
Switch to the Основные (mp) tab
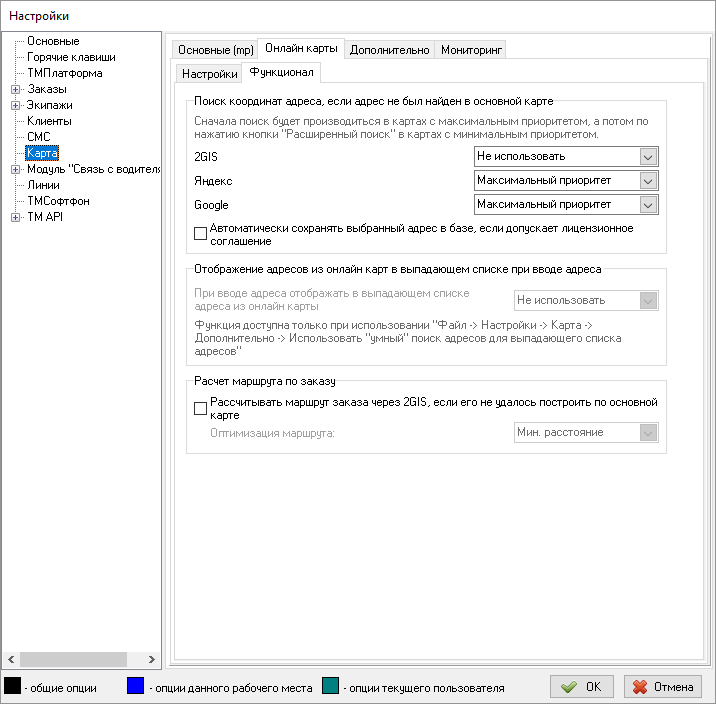coord(215,50)
